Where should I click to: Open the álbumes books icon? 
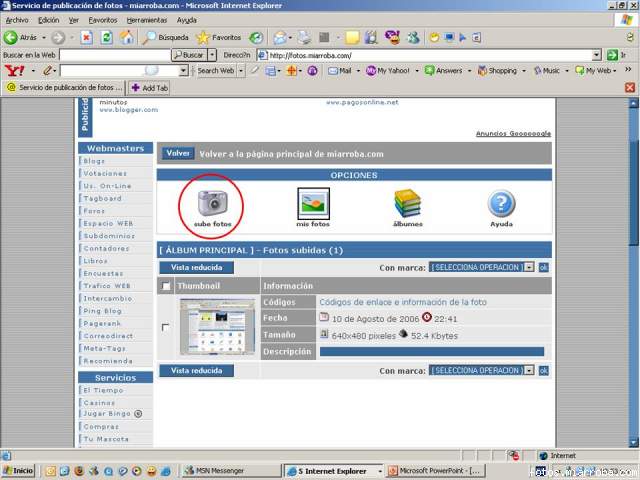[x=407, y=204]
